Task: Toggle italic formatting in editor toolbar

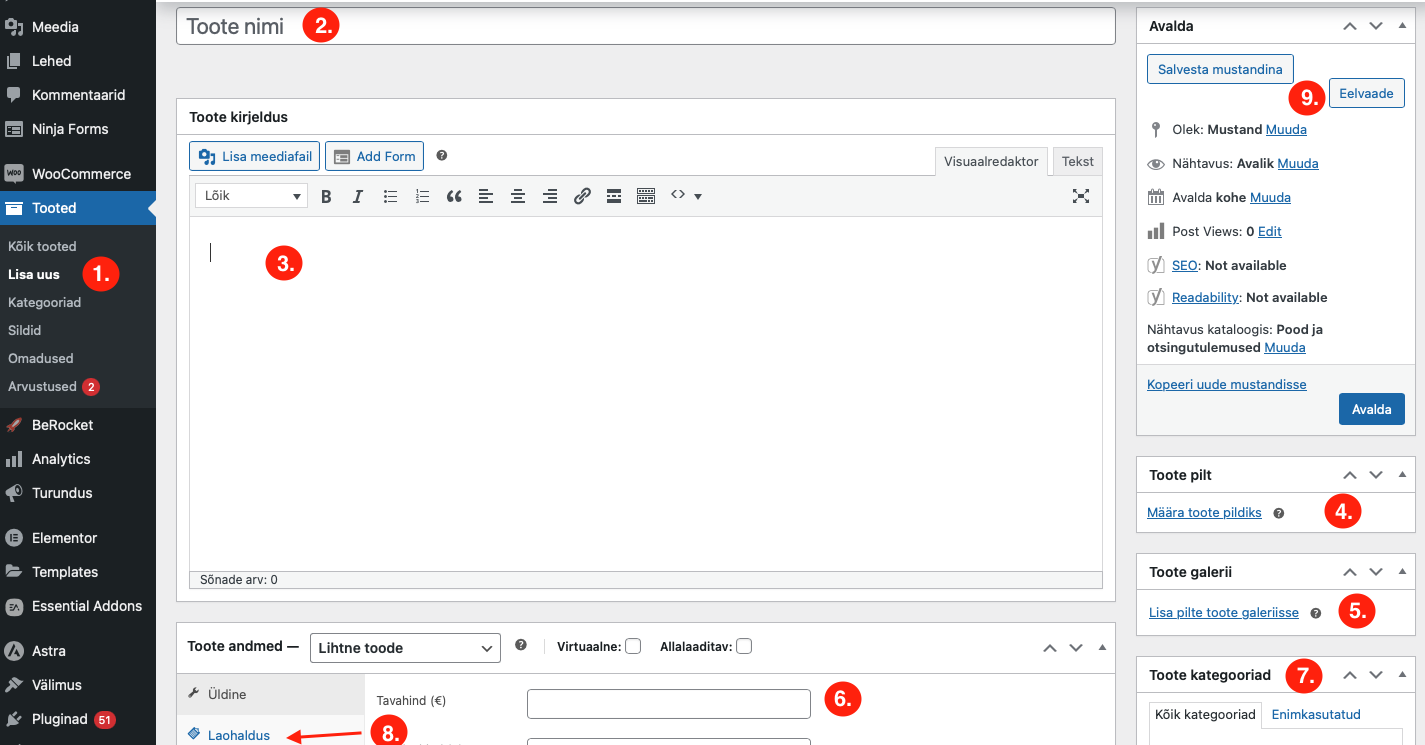Action: [x=357, y=196]
